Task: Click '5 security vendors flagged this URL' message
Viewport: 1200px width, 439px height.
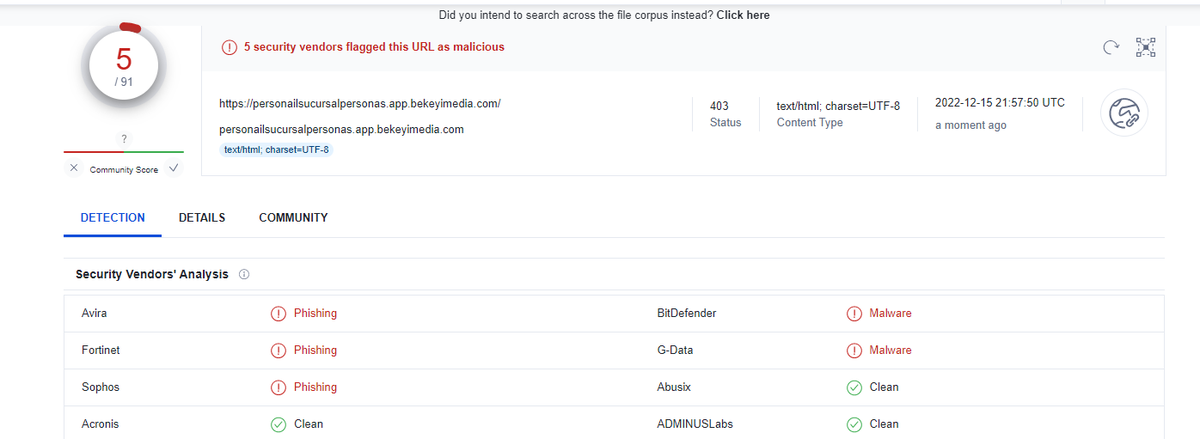Action: coord(374,47)
